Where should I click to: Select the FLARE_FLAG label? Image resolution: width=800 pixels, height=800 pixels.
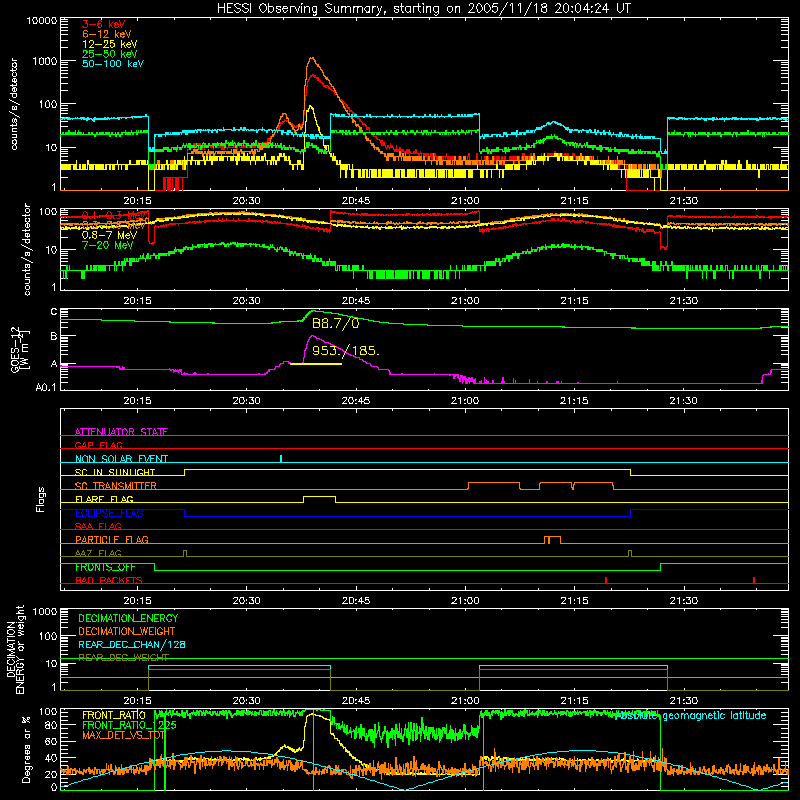pos(104,499)
